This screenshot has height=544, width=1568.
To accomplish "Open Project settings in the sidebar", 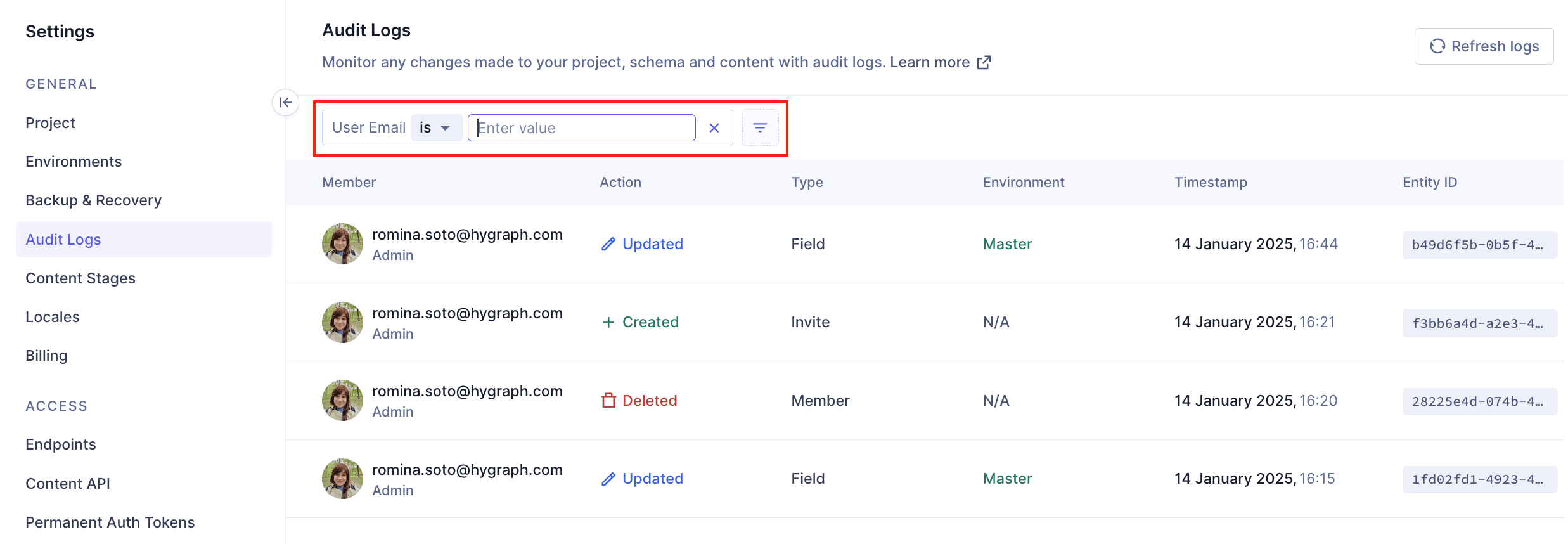I will tap(50, 123).
